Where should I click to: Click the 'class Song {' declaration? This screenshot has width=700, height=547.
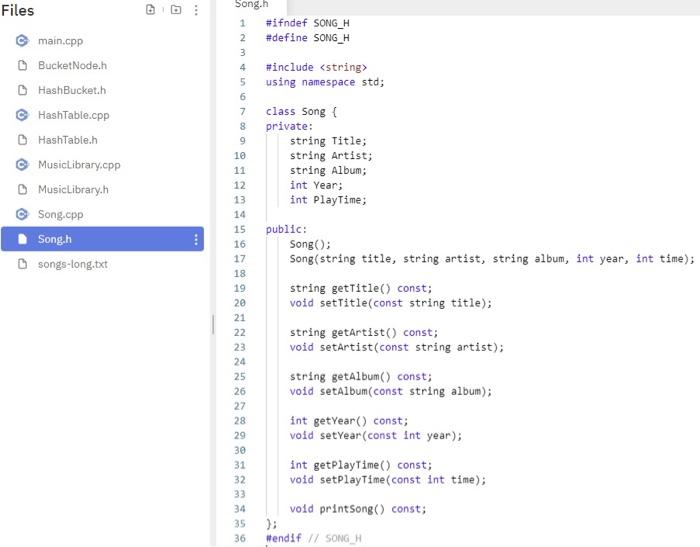coord(301,111)
